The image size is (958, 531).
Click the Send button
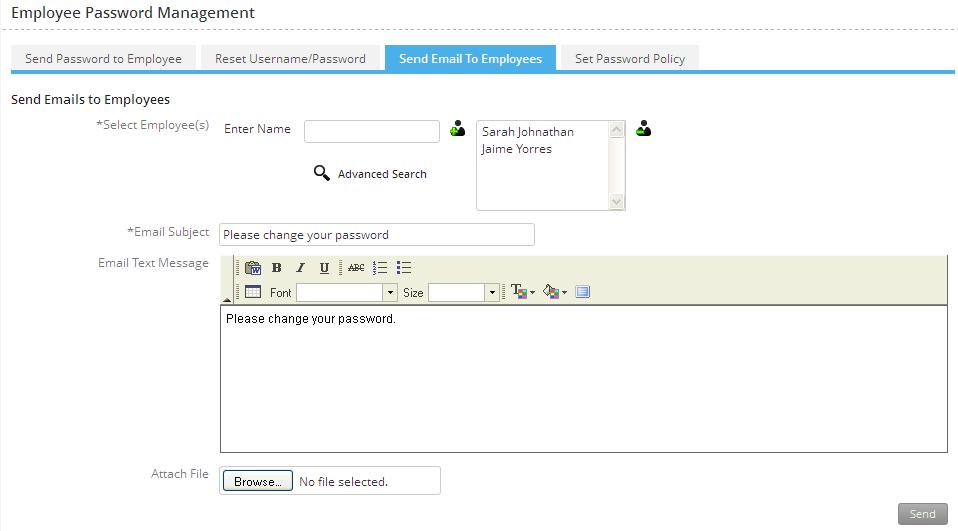pyautogui.click(x=923, y=514)
